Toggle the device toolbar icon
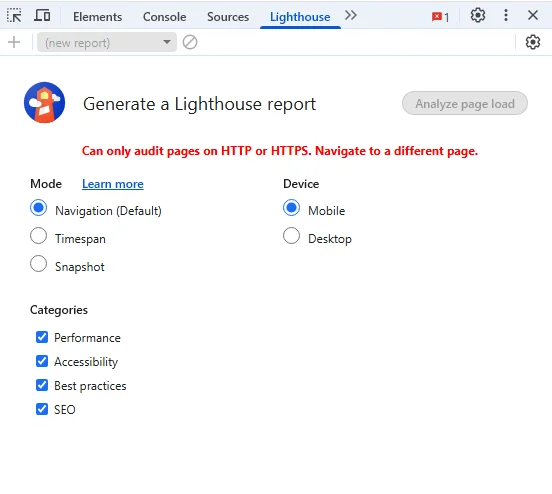 pos(42,16)
